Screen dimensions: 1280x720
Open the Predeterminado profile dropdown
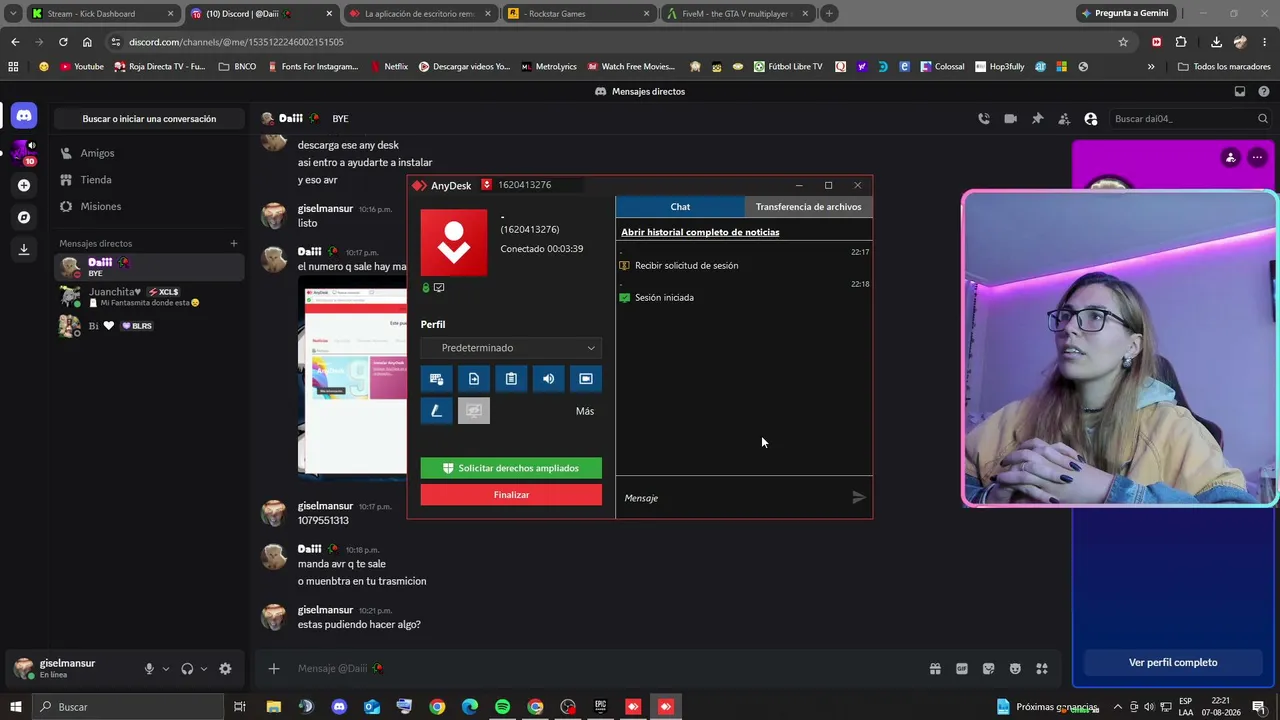[x=511, y=348]
